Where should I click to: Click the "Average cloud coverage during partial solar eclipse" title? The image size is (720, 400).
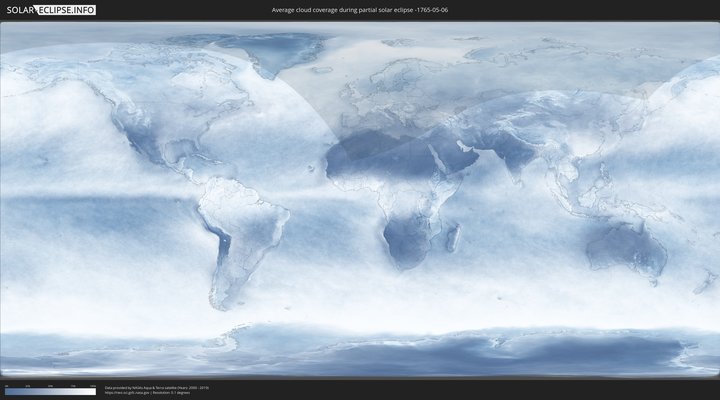tap(360, 10)
